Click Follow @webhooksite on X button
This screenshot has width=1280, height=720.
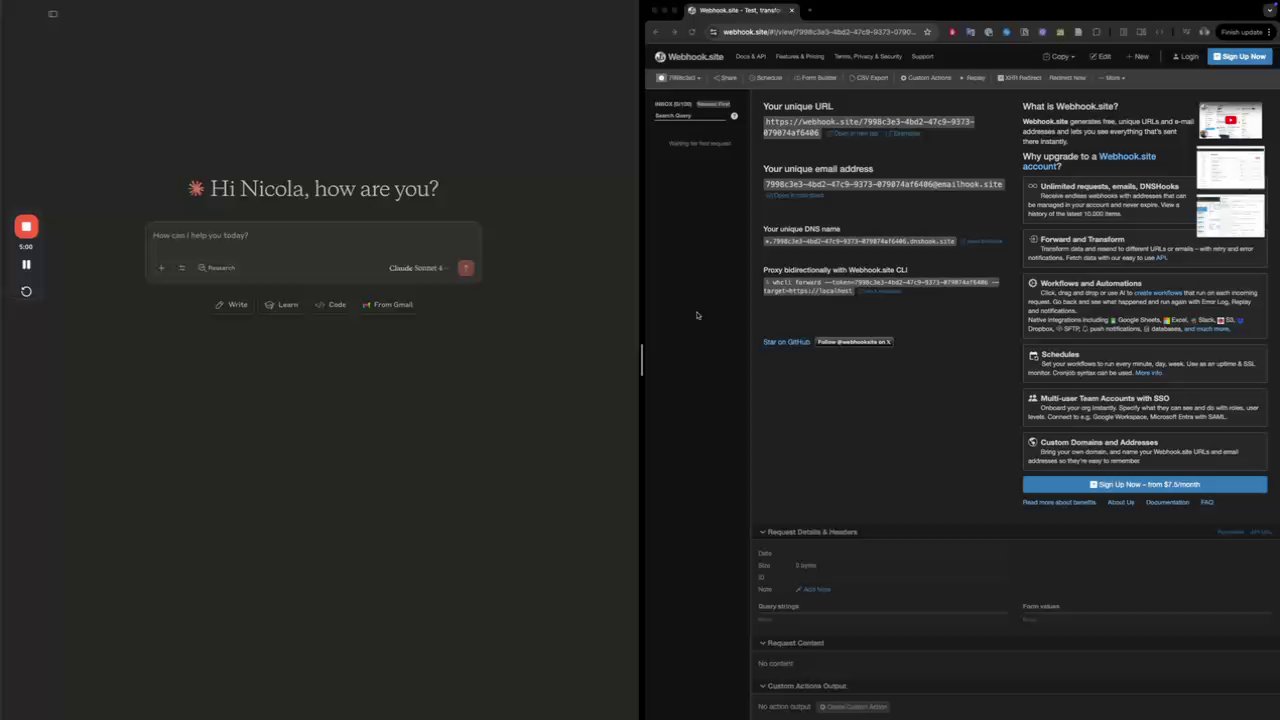click(x=853, y=342)
